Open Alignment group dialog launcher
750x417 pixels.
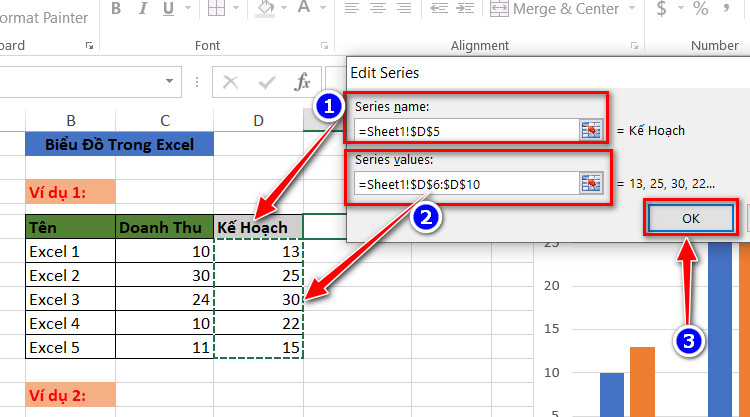pos(634,45)
